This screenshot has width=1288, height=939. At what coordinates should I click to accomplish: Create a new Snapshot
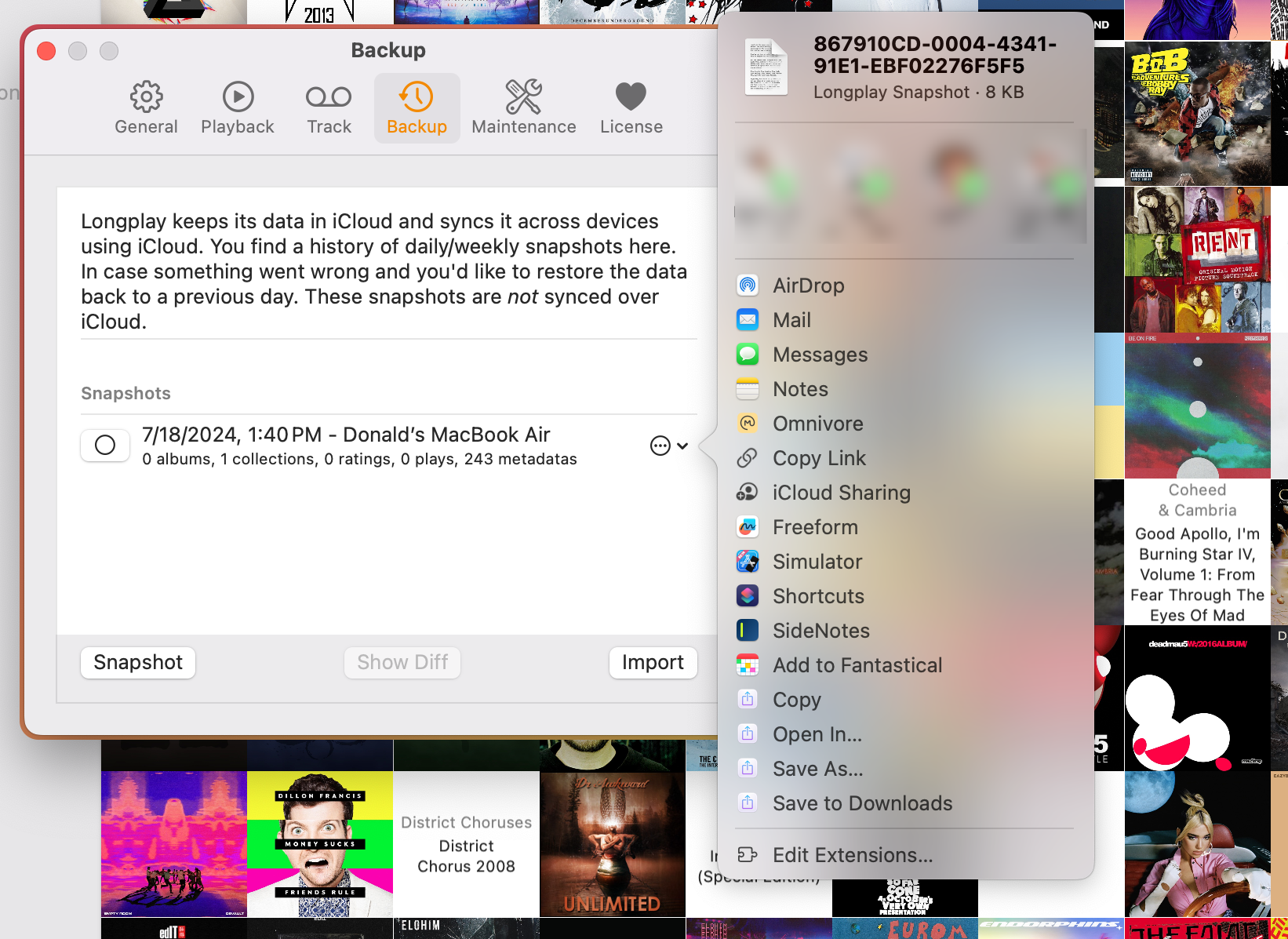138,662
